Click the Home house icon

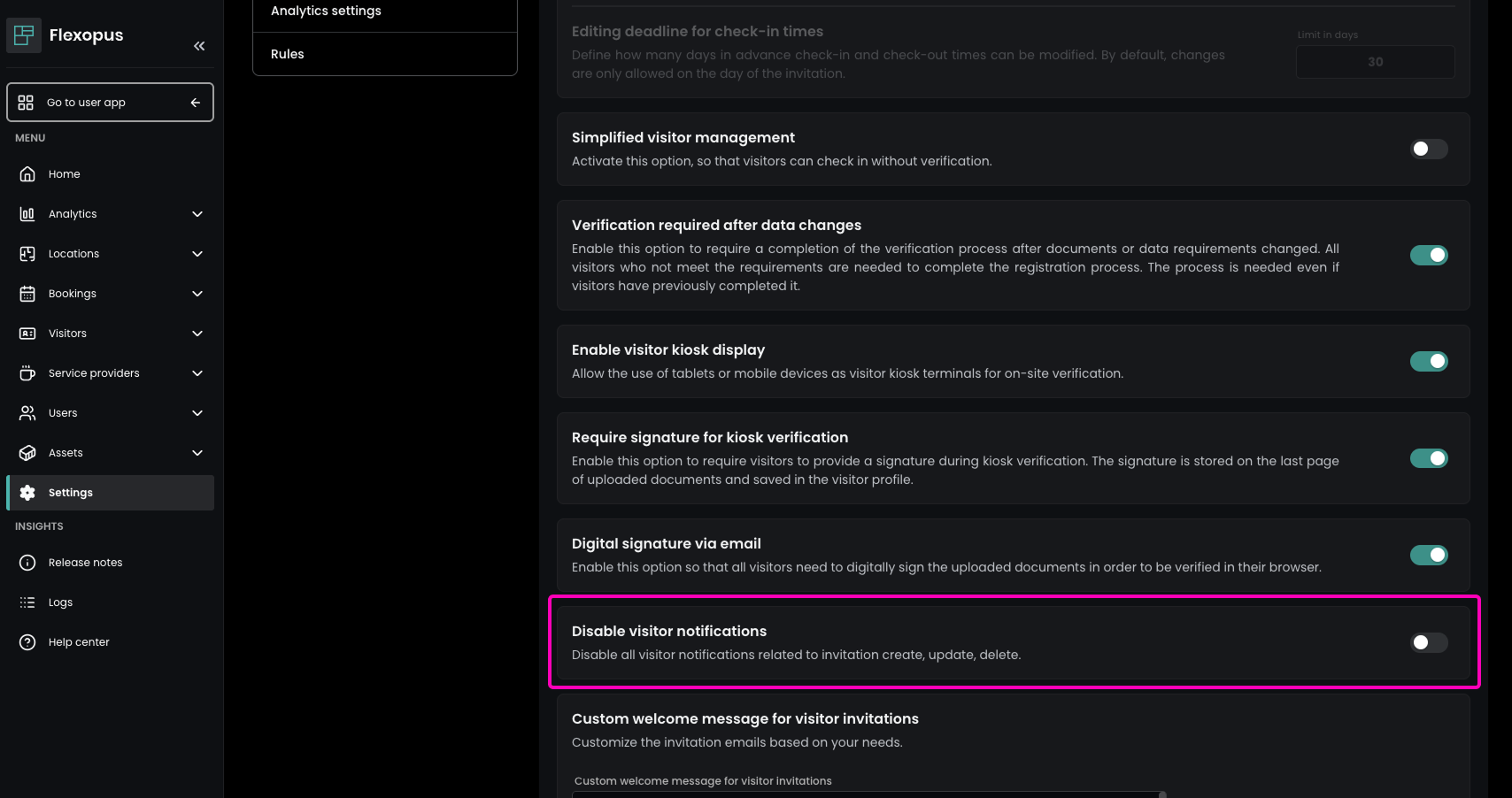27,174
